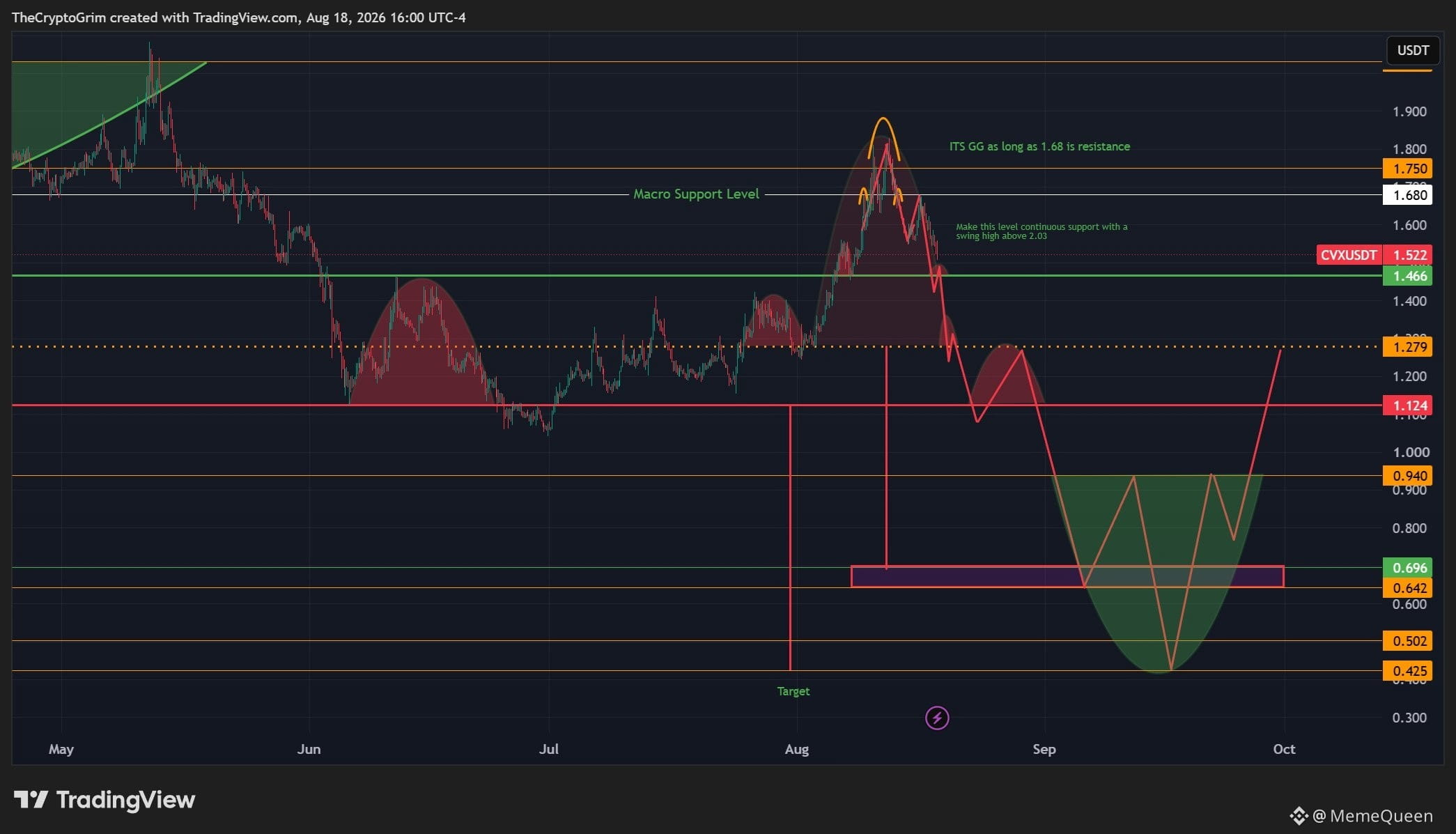Click the 0.940 orange price label
Screen dimensions: 1456x834
[x=1408, y=476]
